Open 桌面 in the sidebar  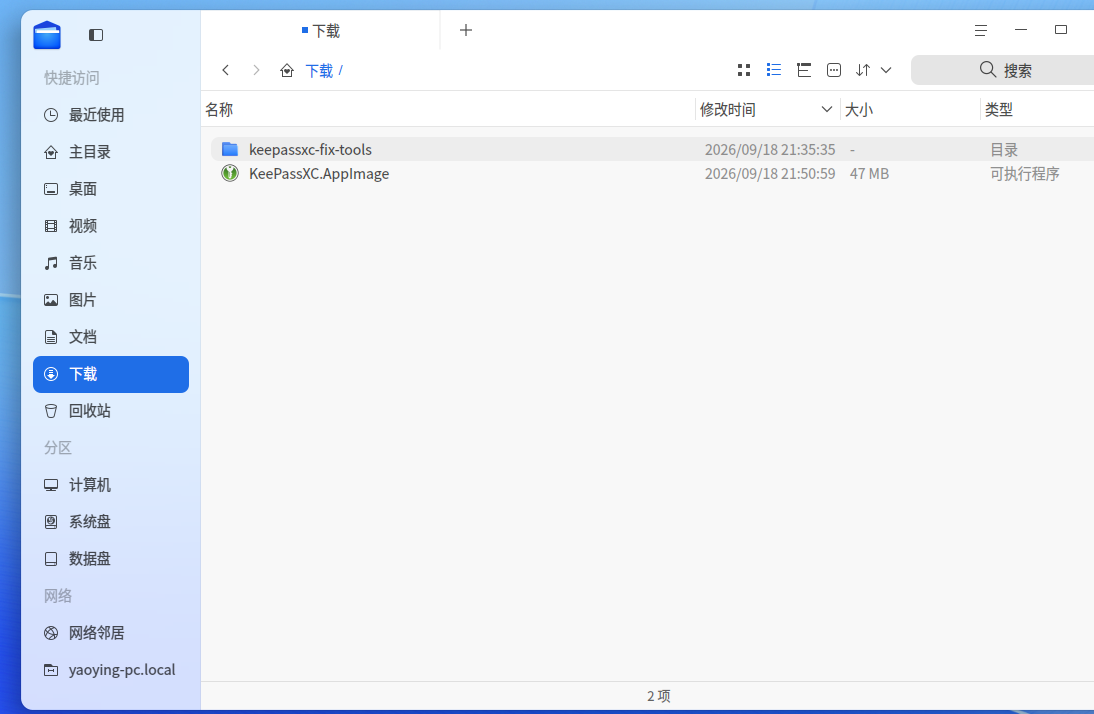point(111,188)
